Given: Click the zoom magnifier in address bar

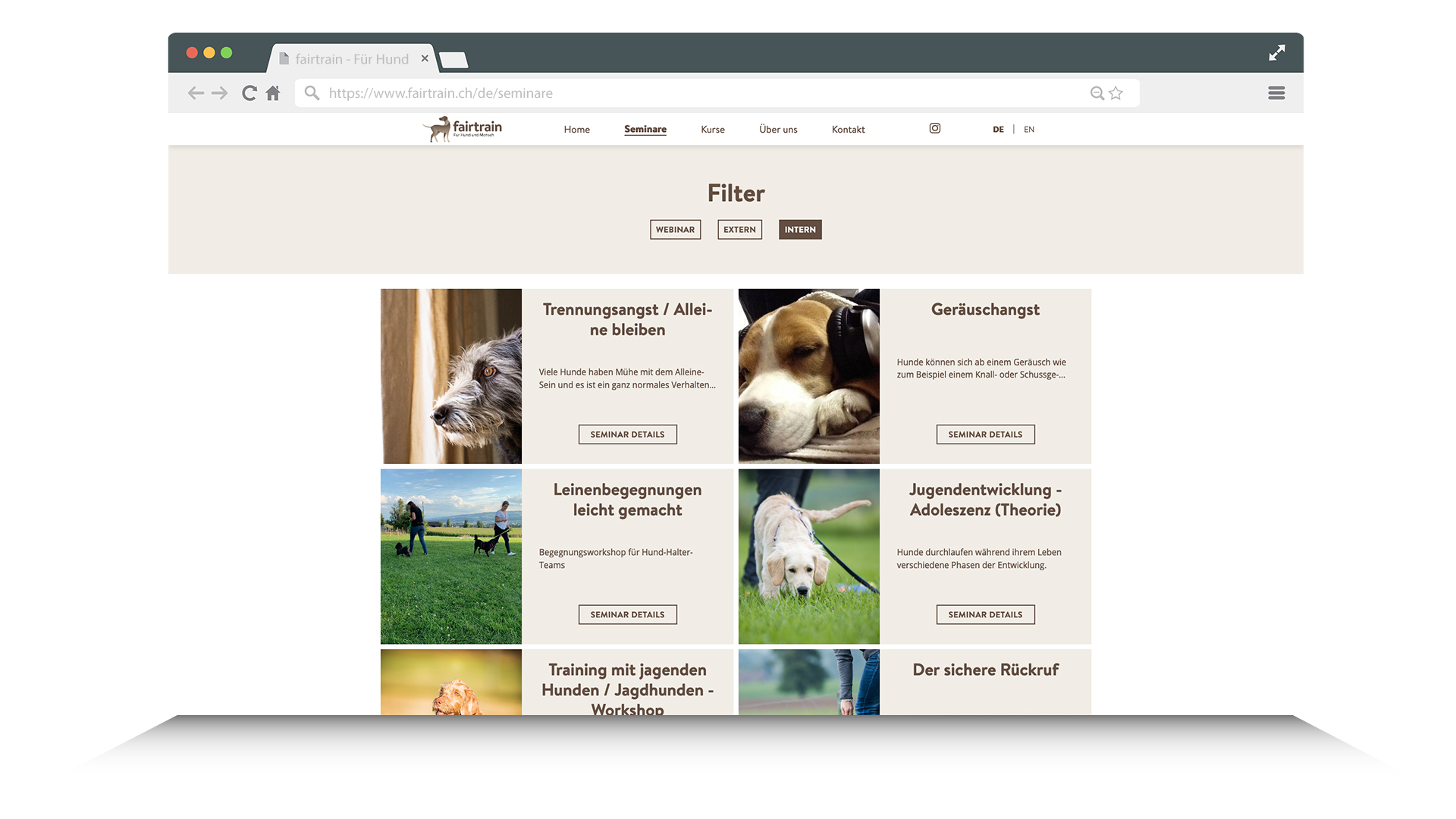Looking at the screenshot, I should coord(1097,93).
